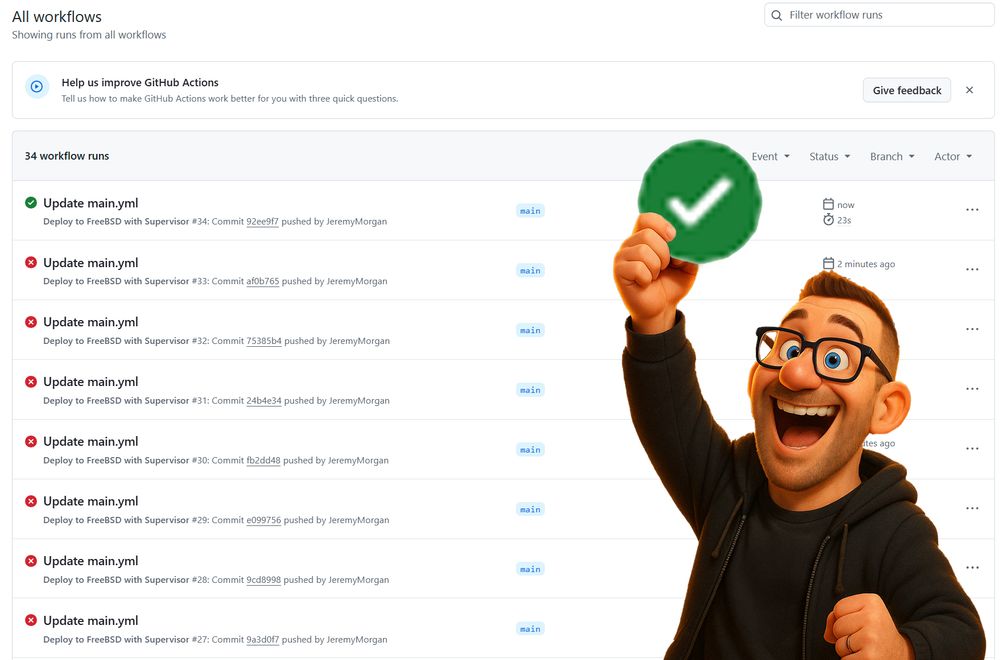Click the magnifier icon in the filter box
Screen dimensions: 1000x660
click(x=776, y=15)
